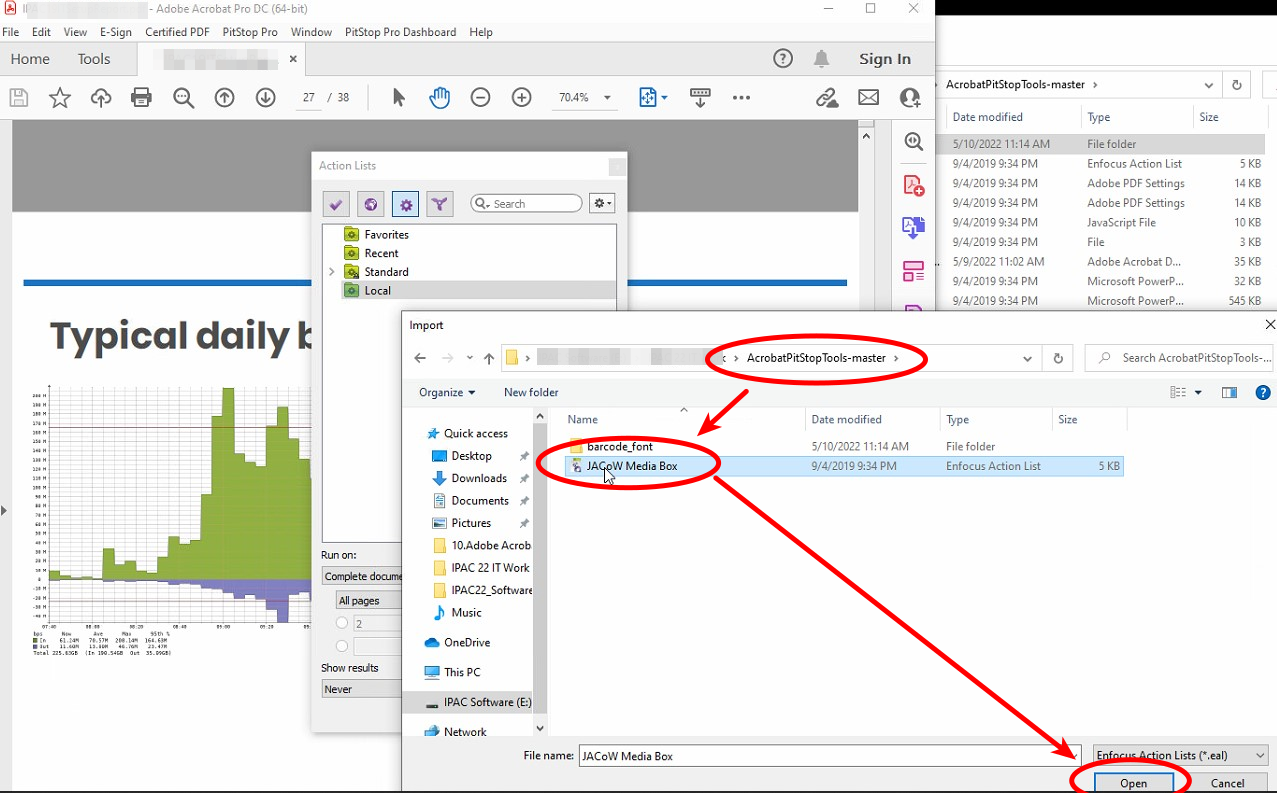Click the magnifier icon in Acrobat right pane
The width and height of the screenshot is (1277, 793).
point(913,142)
